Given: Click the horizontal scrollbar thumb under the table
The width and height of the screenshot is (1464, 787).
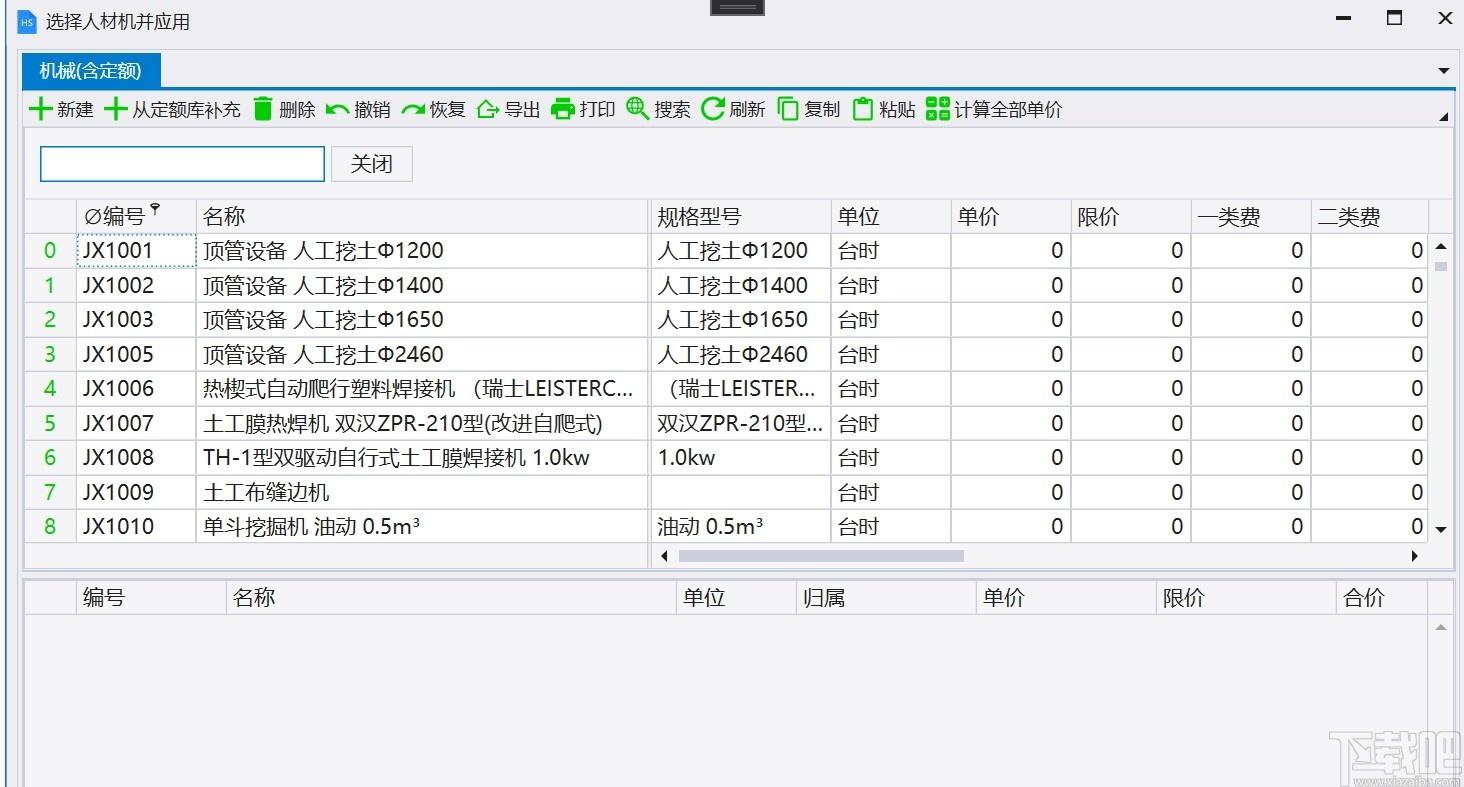Looking at the screenshot, I should 821,556.
